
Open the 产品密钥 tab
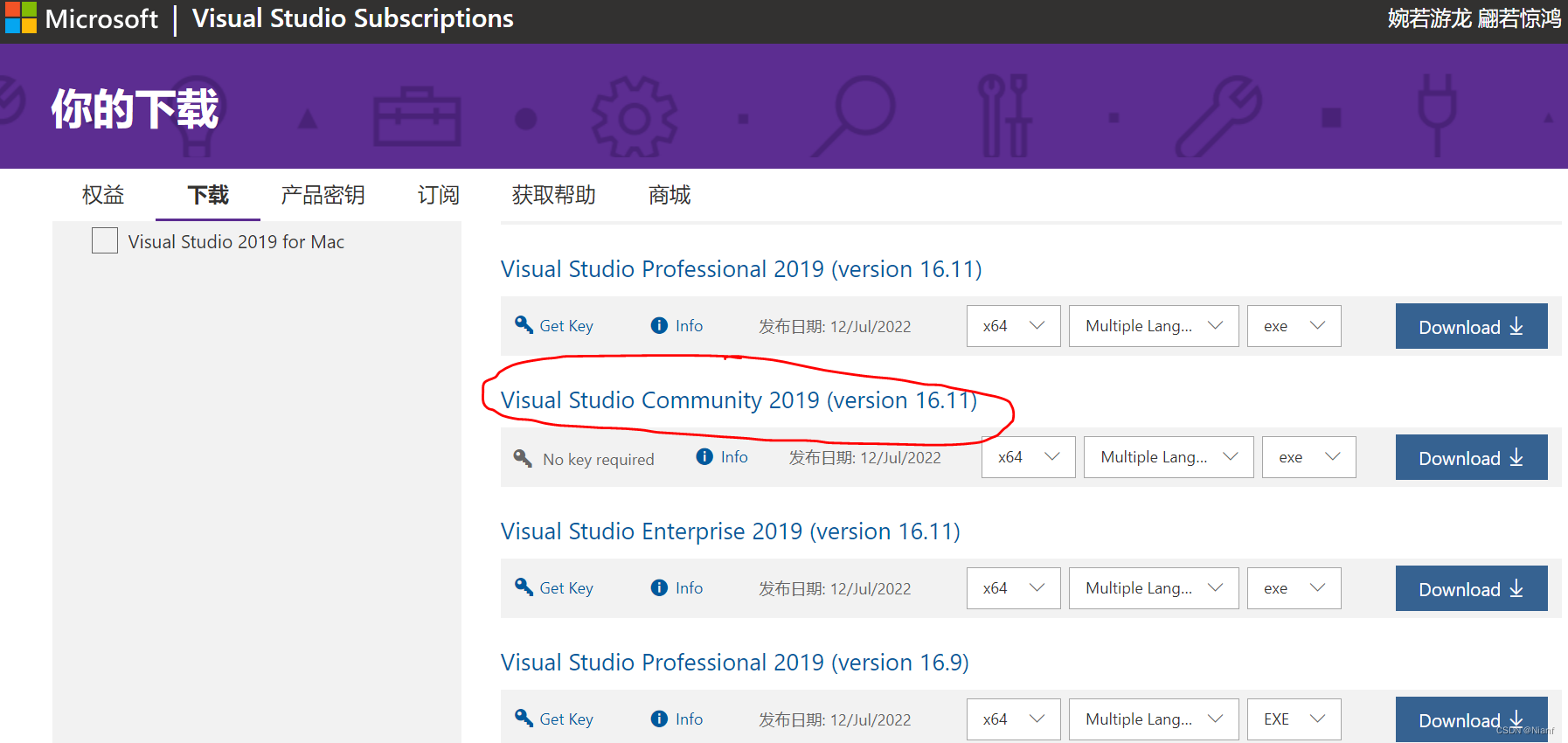tap(323, 195)
